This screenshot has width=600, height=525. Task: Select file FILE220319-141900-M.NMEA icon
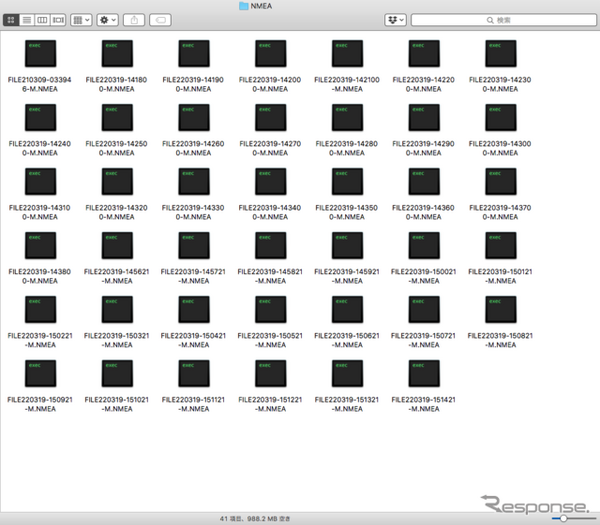pyautogui.click(x=194, y=54)
